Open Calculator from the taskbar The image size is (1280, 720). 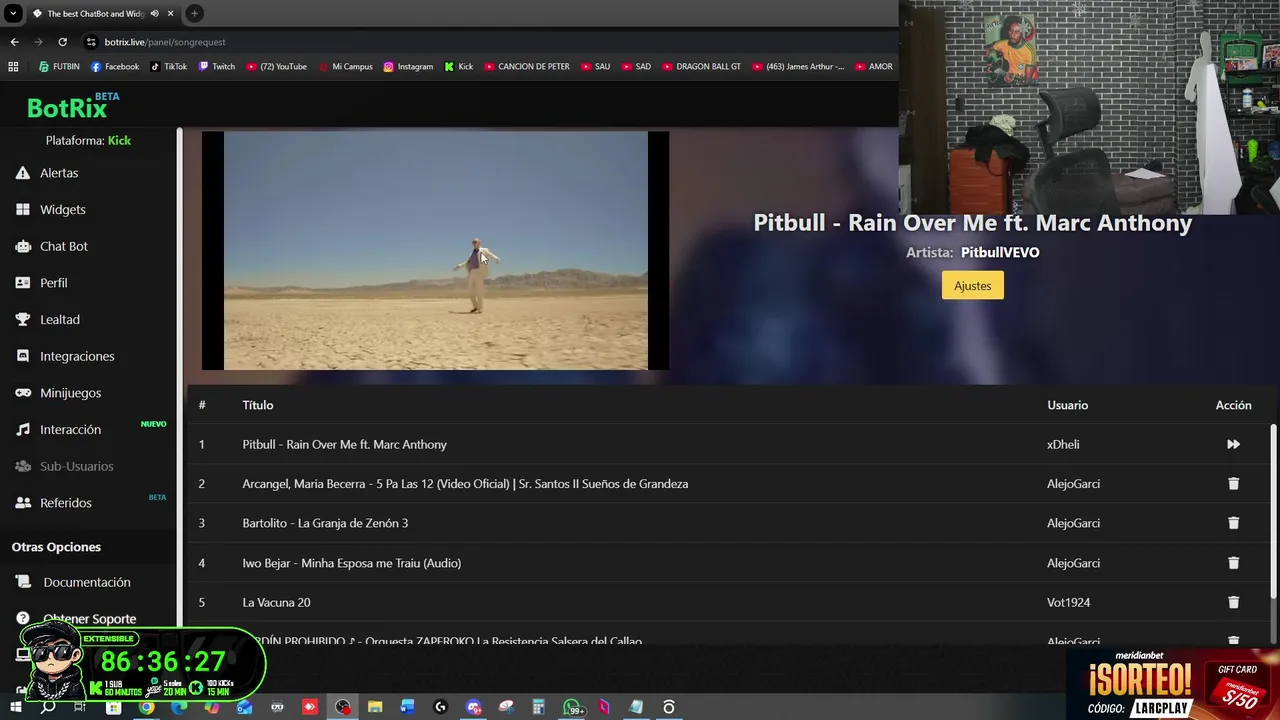tap(538, 707)
